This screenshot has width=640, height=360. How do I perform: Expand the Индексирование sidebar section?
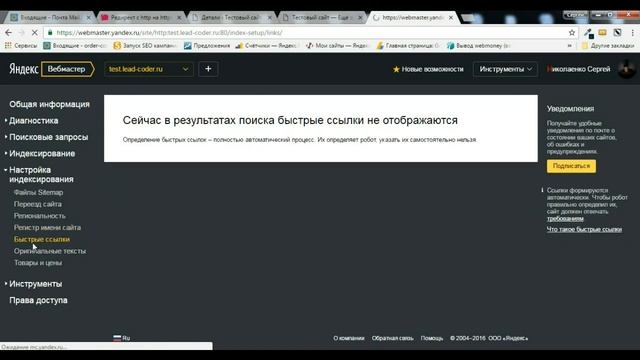(42, 153)
